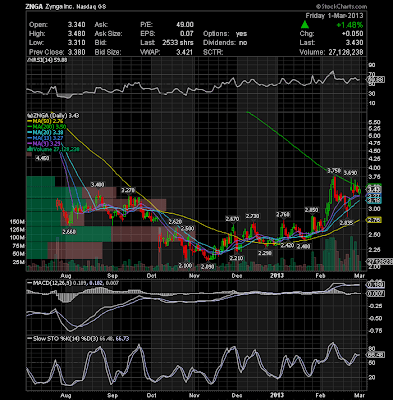Click the 25M volume axis label

click(19, 262)
